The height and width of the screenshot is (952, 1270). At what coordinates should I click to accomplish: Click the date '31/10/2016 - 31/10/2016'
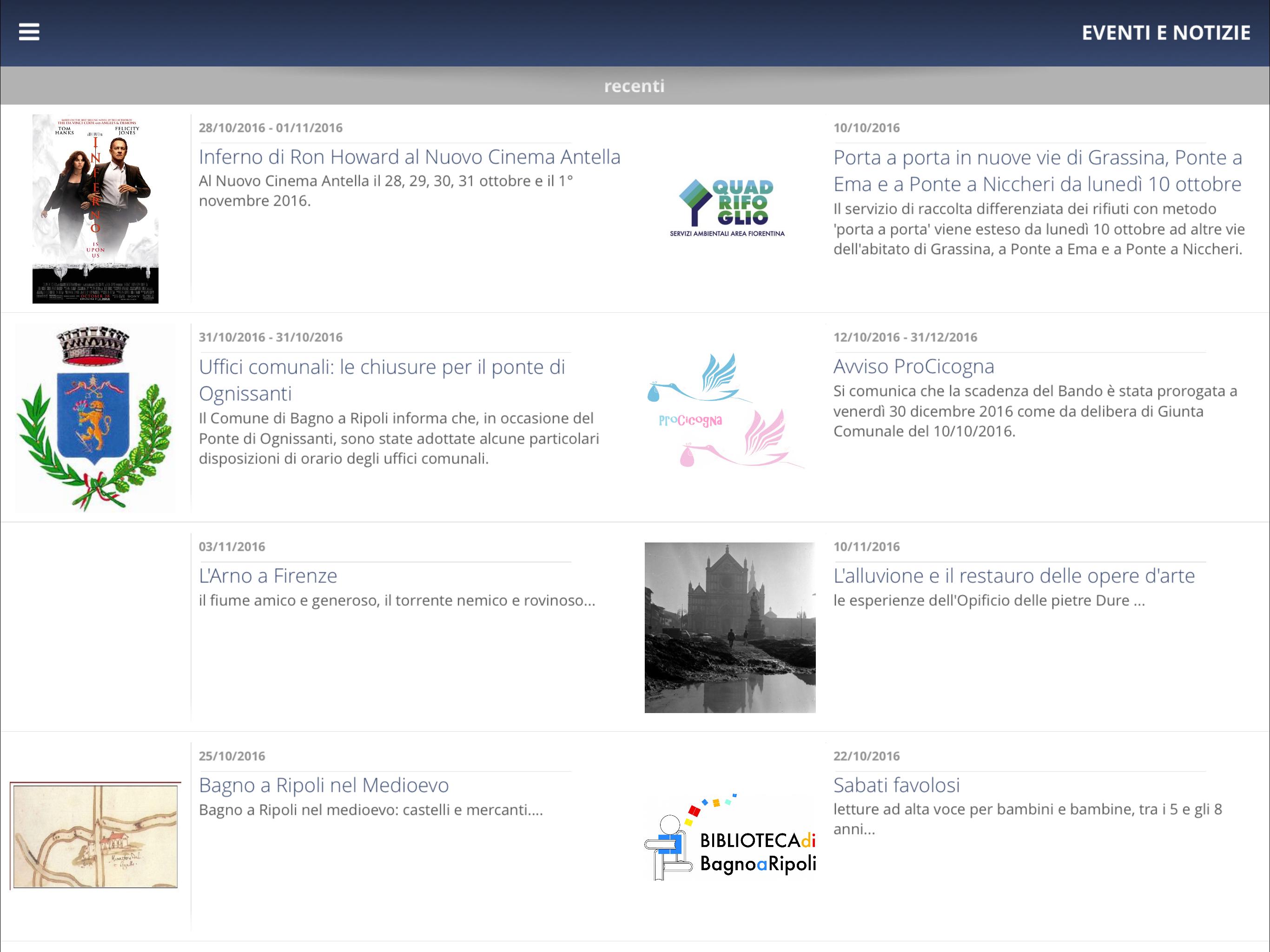(271, 337)
